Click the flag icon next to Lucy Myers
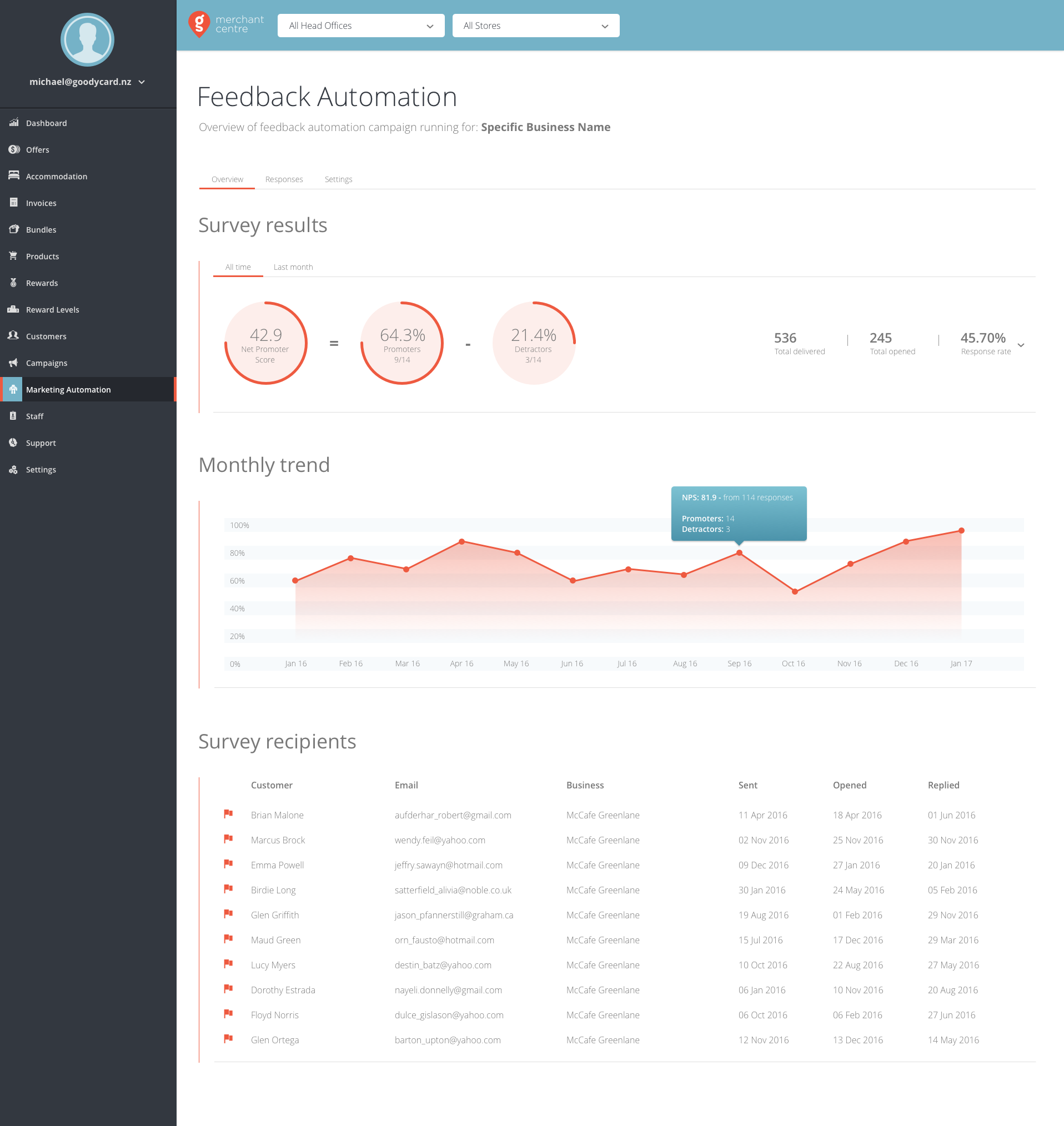 (229, 963)
